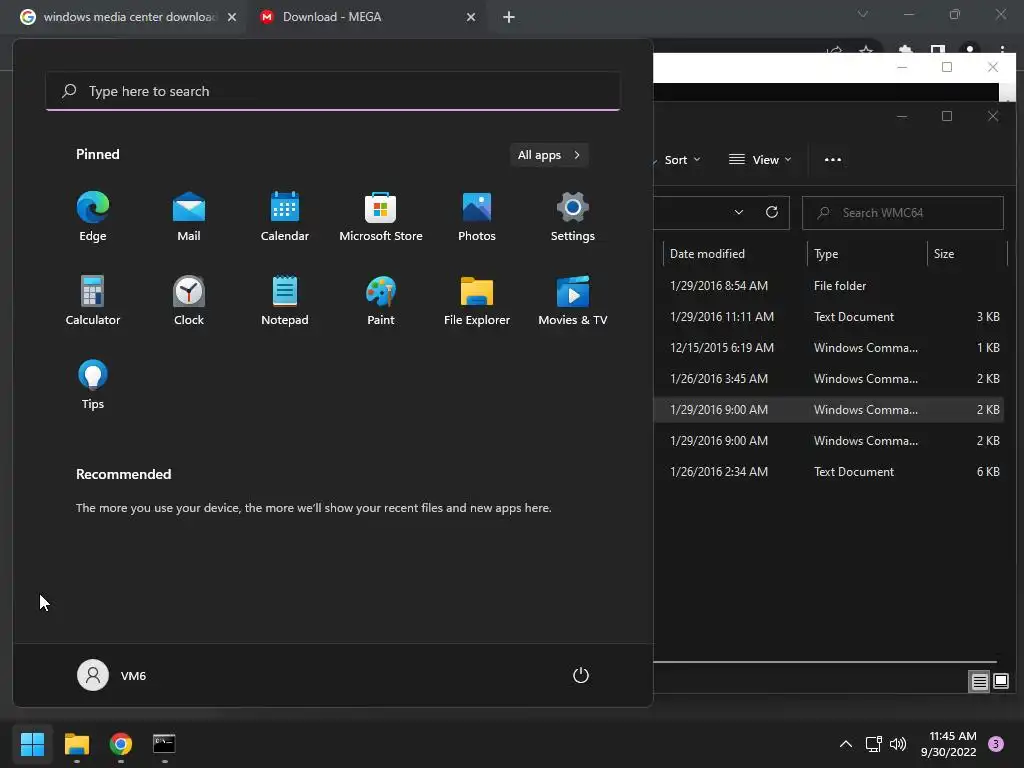This screenshot has height=768, width=1024.
Task: Select the 1/29/2016 11:11 AM Text Document
Action: point(828,317)
